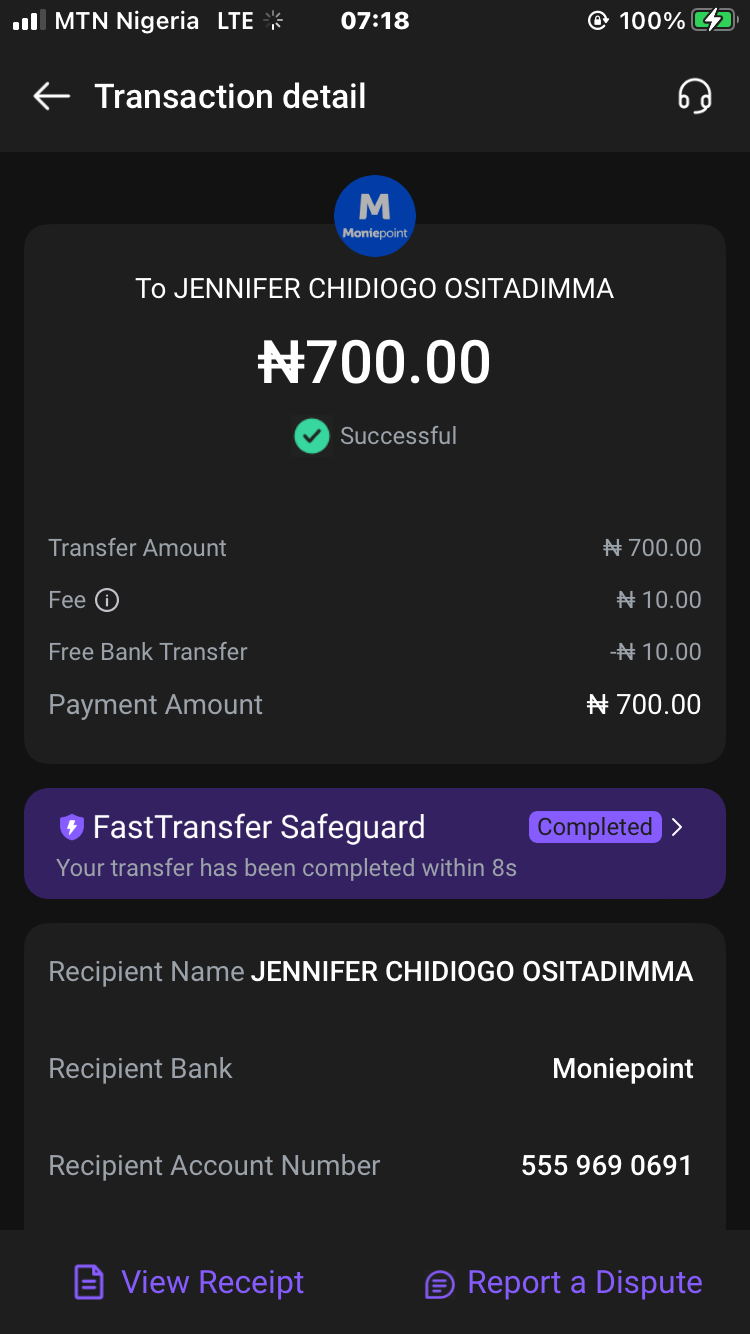Tap the battery icon in status bar
Image resolution: width=750 pixels, height=1334 pixels.
713,20
